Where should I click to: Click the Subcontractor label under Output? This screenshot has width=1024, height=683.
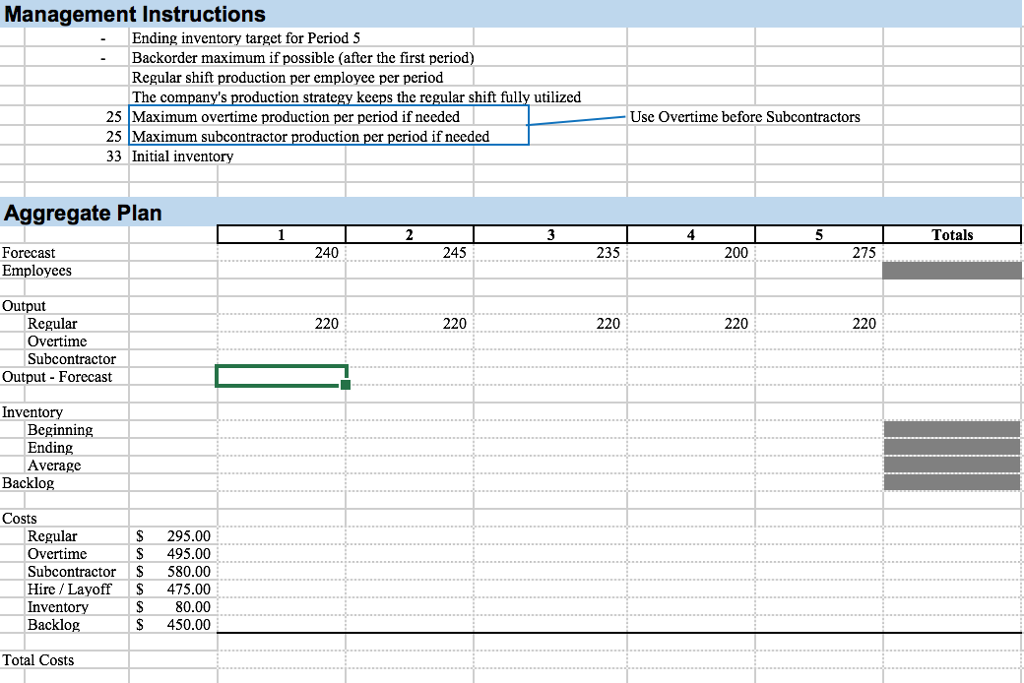70,359
